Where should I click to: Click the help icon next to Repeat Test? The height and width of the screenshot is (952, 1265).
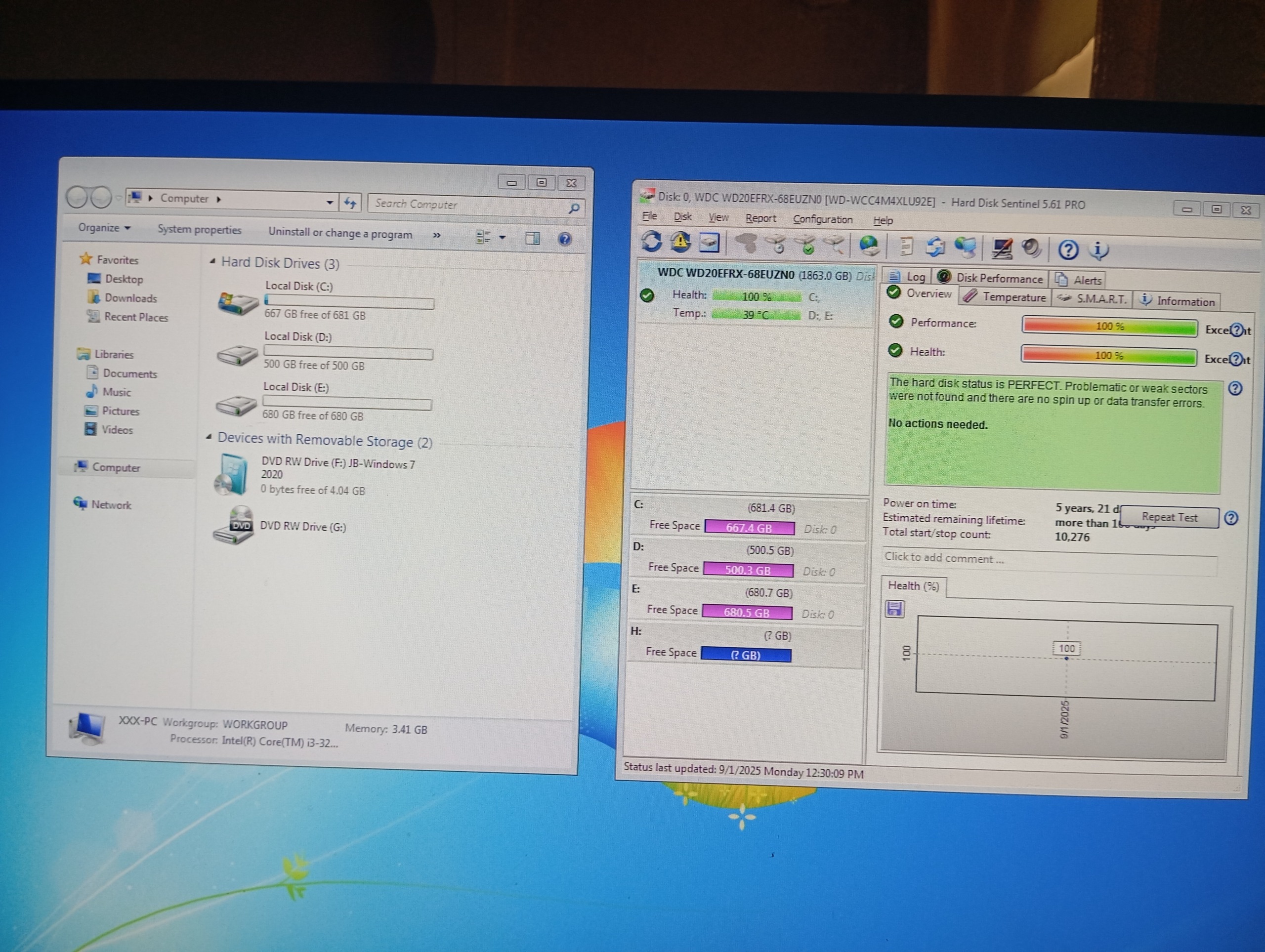[x=1231, y=518]
